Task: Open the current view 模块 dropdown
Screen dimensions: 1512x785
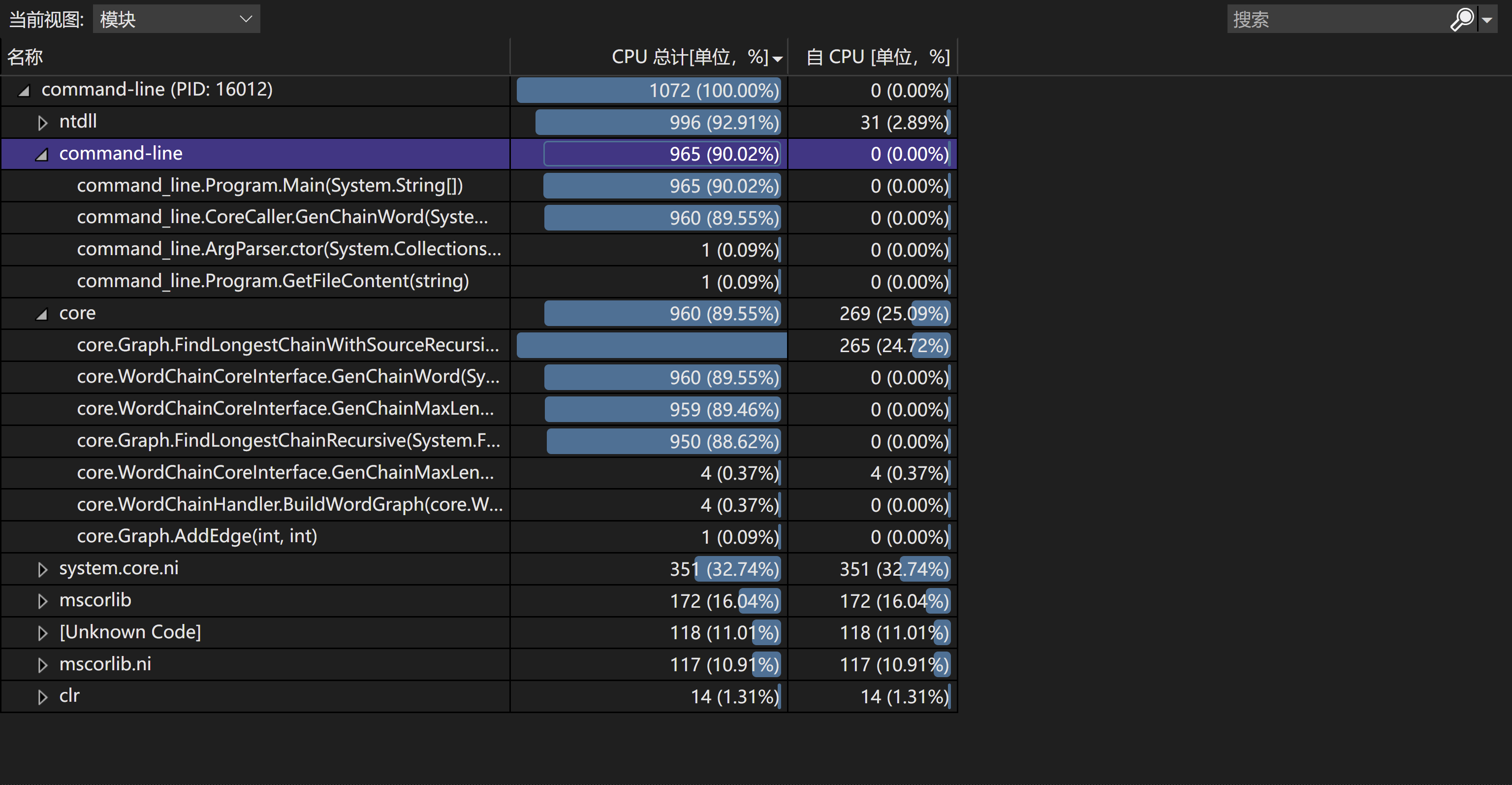Action: (176, 19)
